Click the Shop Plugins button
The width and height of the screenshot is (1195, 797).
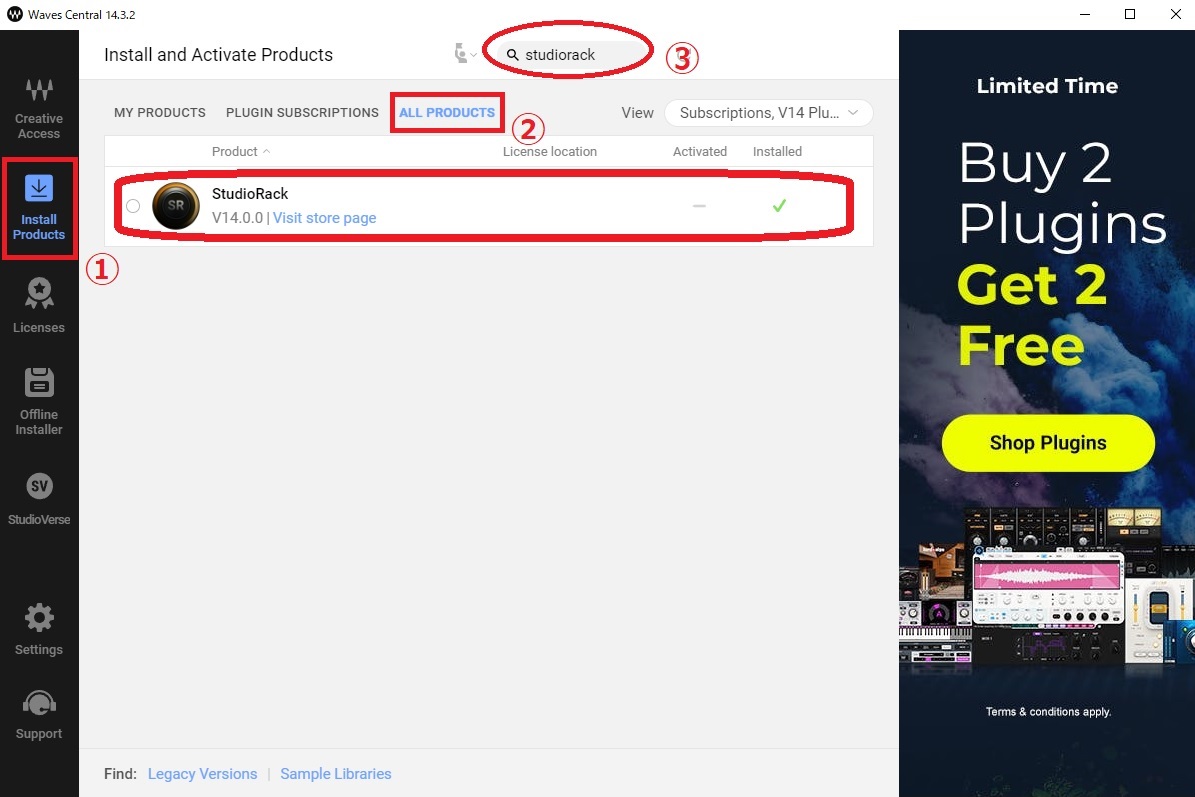tap(1048, 443)
